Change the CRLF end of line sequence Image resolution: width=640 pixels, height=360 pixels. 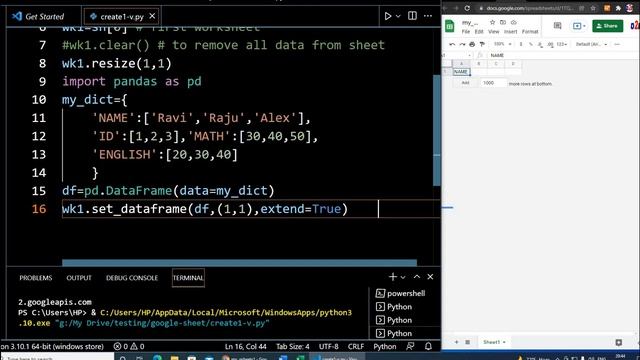(x=356, y=346)
